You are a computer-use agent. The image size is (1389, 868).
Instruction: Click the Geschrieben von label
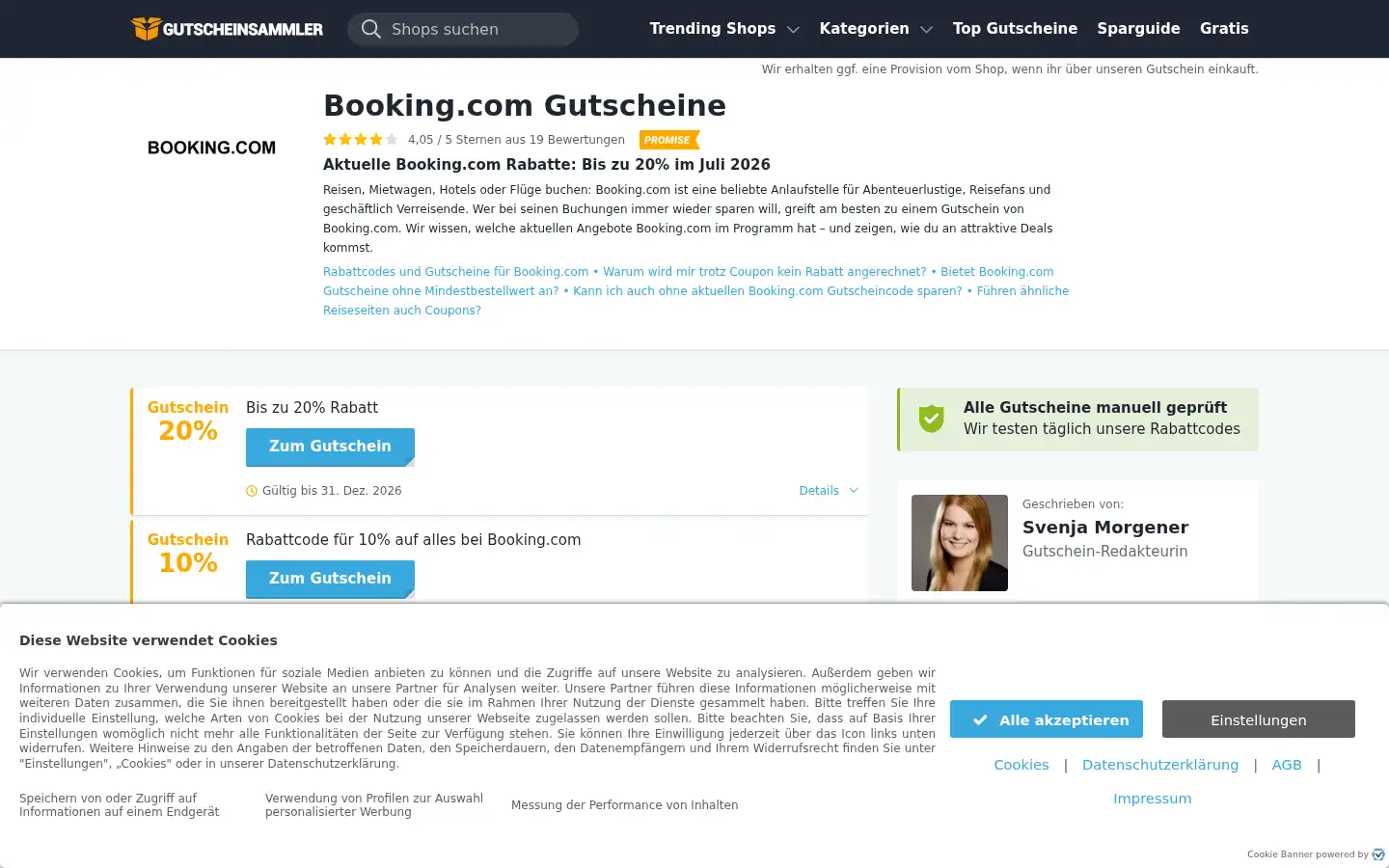pos(1073,504)
